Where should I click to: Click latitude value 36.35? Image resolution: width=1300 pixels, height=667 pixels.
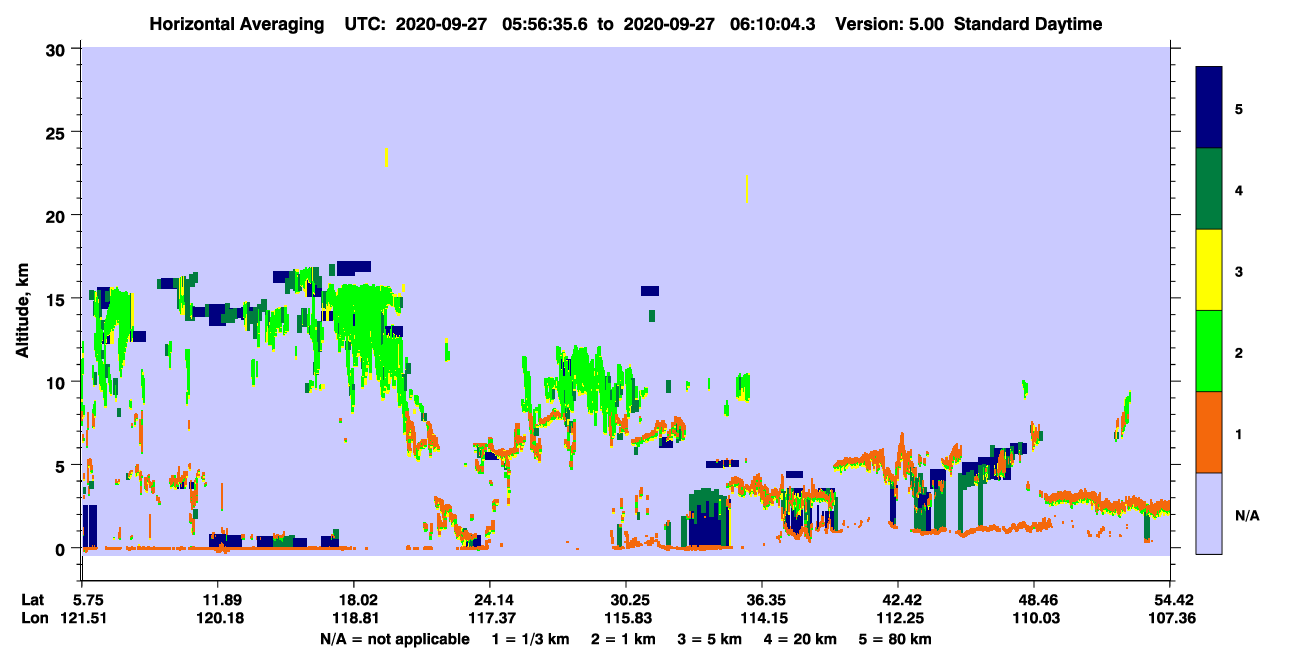[762, 600]
